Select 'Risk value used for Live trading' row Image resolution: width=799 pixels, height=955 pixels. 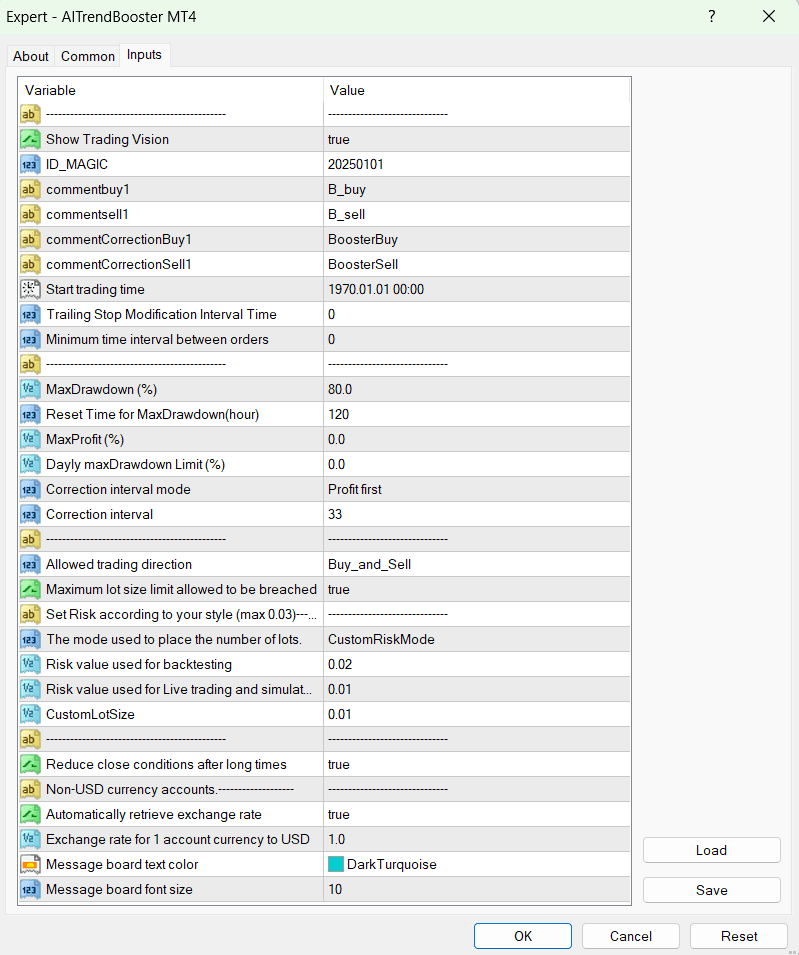point(324,689)
